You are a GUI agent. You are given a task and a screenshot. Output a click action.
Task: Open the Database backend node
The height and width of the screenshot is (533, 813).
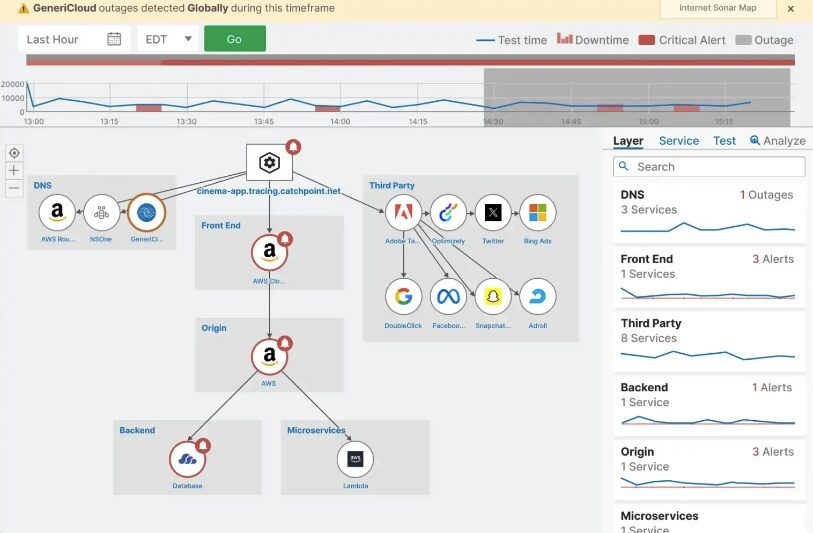pos(187,459)
